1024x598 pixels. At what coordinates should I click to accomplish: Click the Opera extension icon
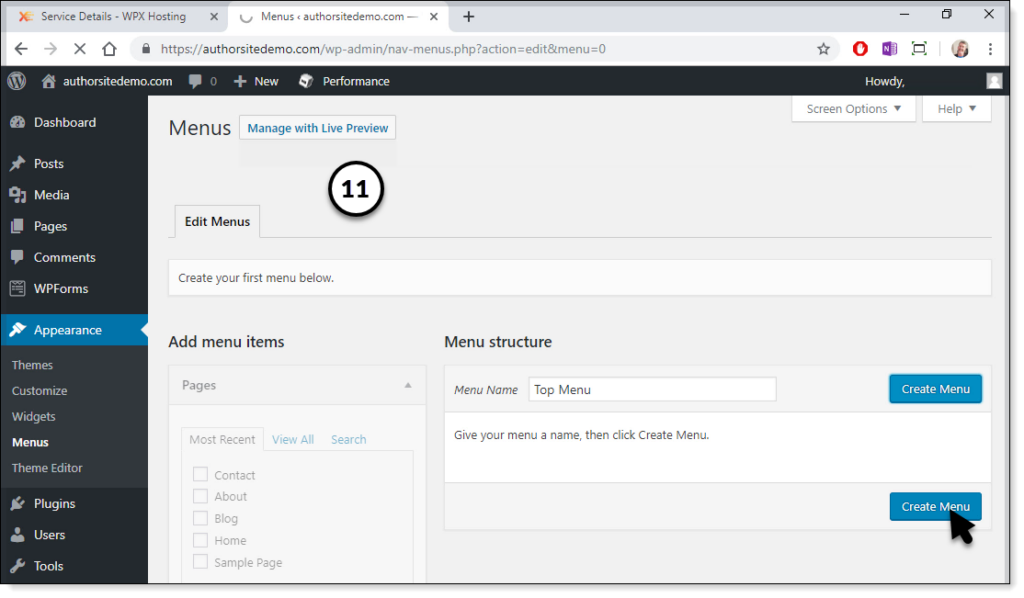pos(860,49)
